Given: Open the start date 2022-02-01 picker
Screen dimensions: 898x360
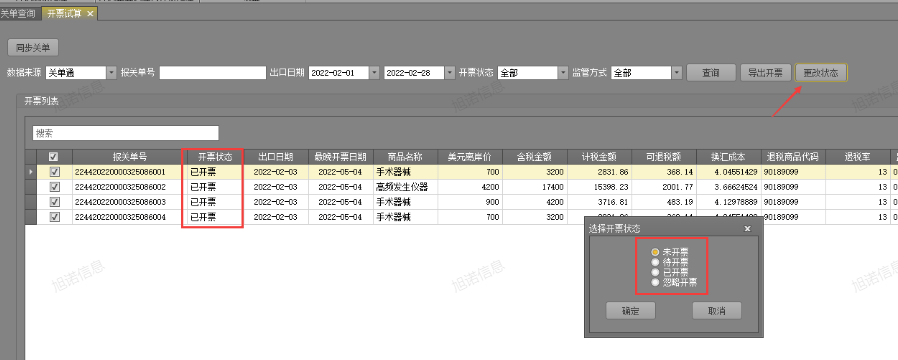Looking at the screenshot, I should pyautogui.click(x=375, y=73).
